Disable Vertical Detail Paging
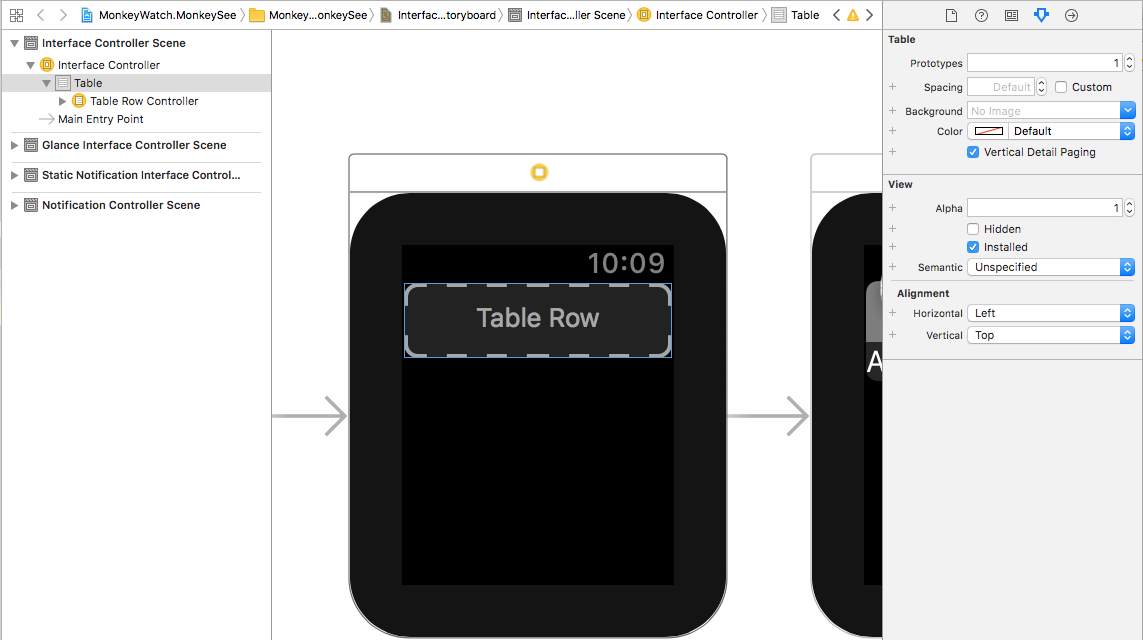This screenshot has width=1143, height=640. 973,151
